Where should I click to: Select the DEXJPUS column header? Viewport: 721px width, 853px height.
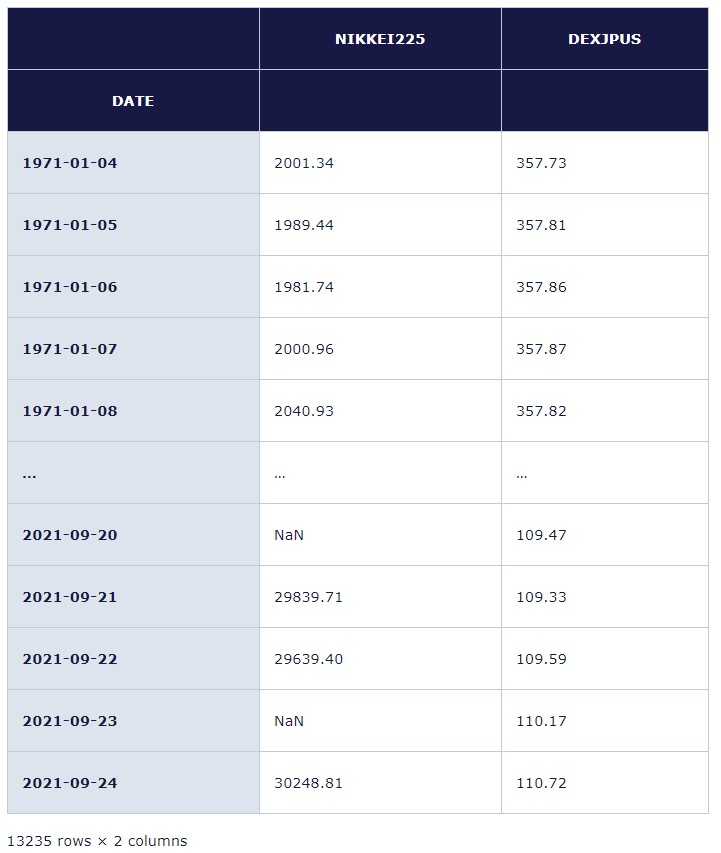605,39
